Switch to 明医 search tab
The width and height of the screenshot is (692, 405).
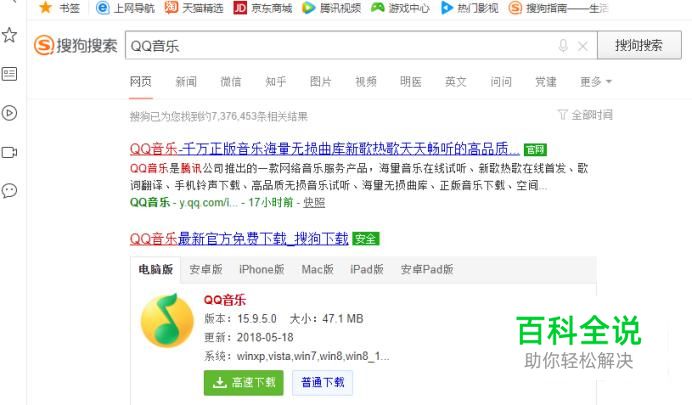click(411, 82)
